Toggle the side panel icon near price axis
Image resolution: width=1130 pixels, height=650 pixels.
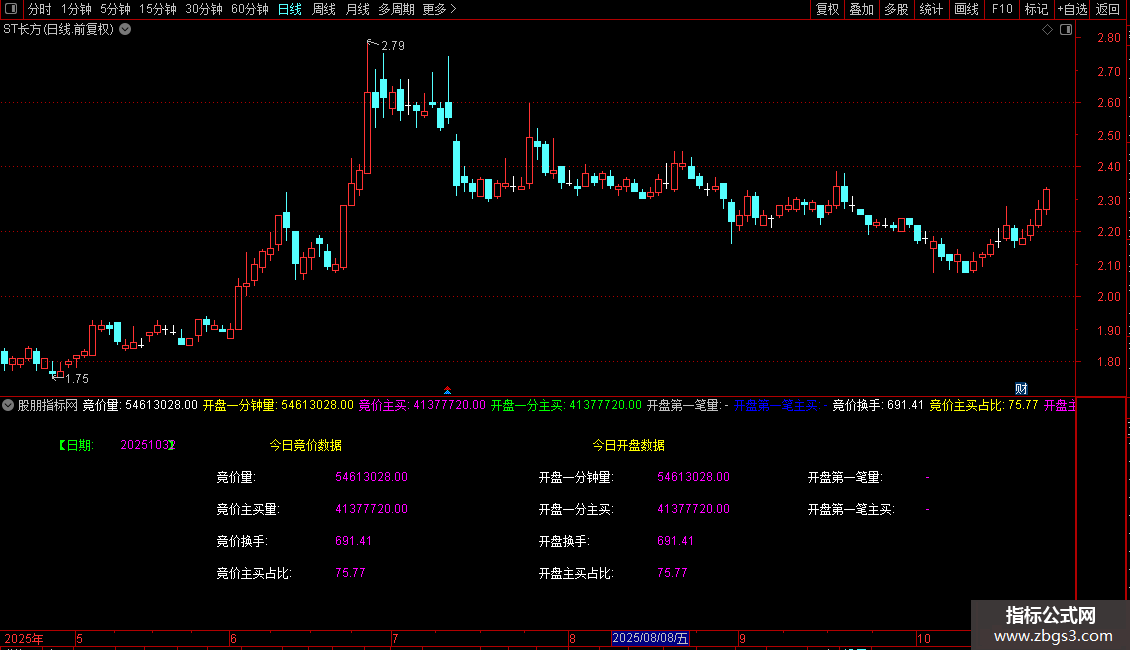[1066, 30]
